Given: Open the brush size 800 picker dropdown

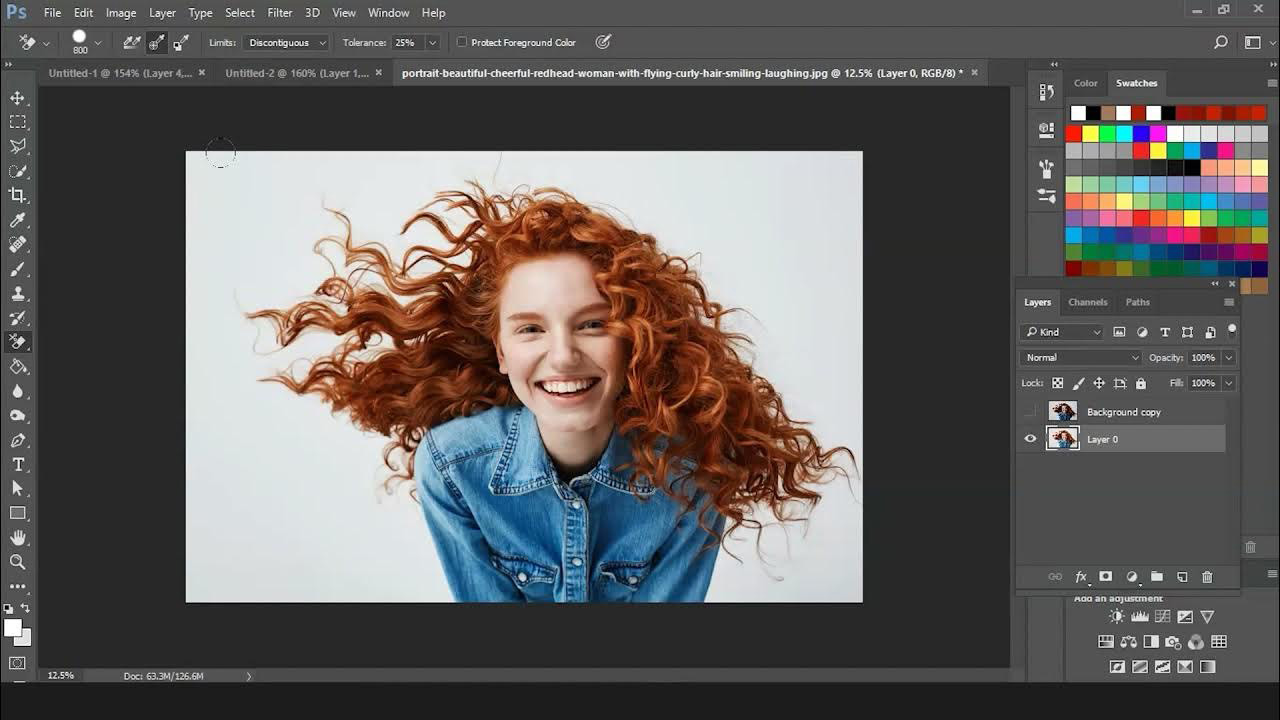Looking at the screenshot, I should click(x=98, y=42).
